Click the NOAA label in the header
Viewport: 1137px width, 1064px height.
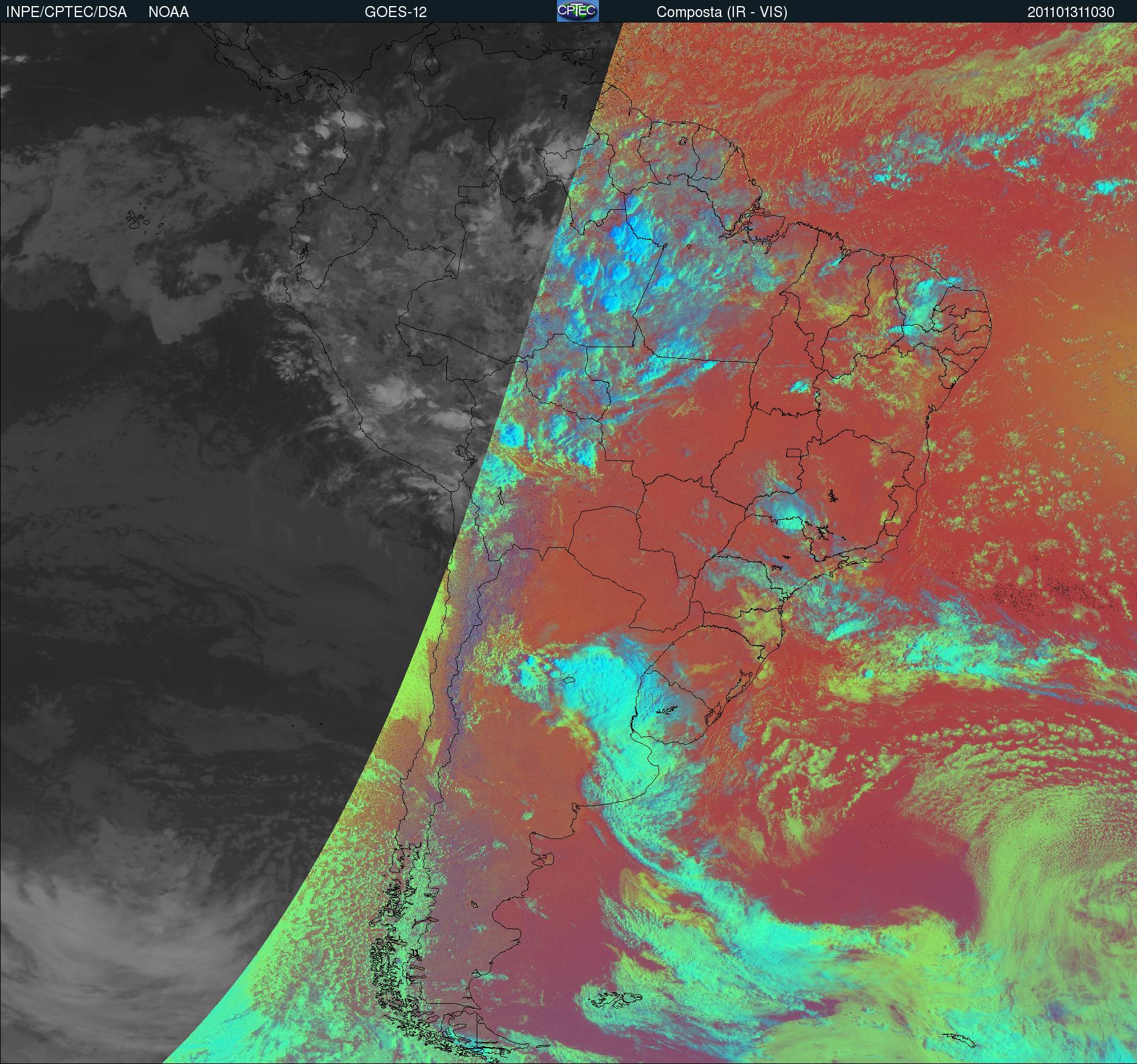tap(168, 12)
